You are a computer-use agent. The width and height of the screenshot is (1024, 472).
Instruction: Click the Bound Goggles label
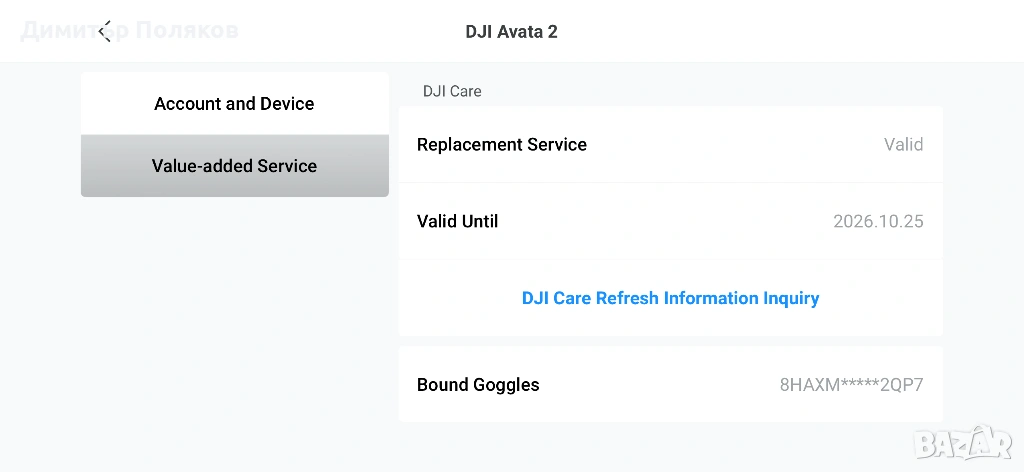pos(478,385)
